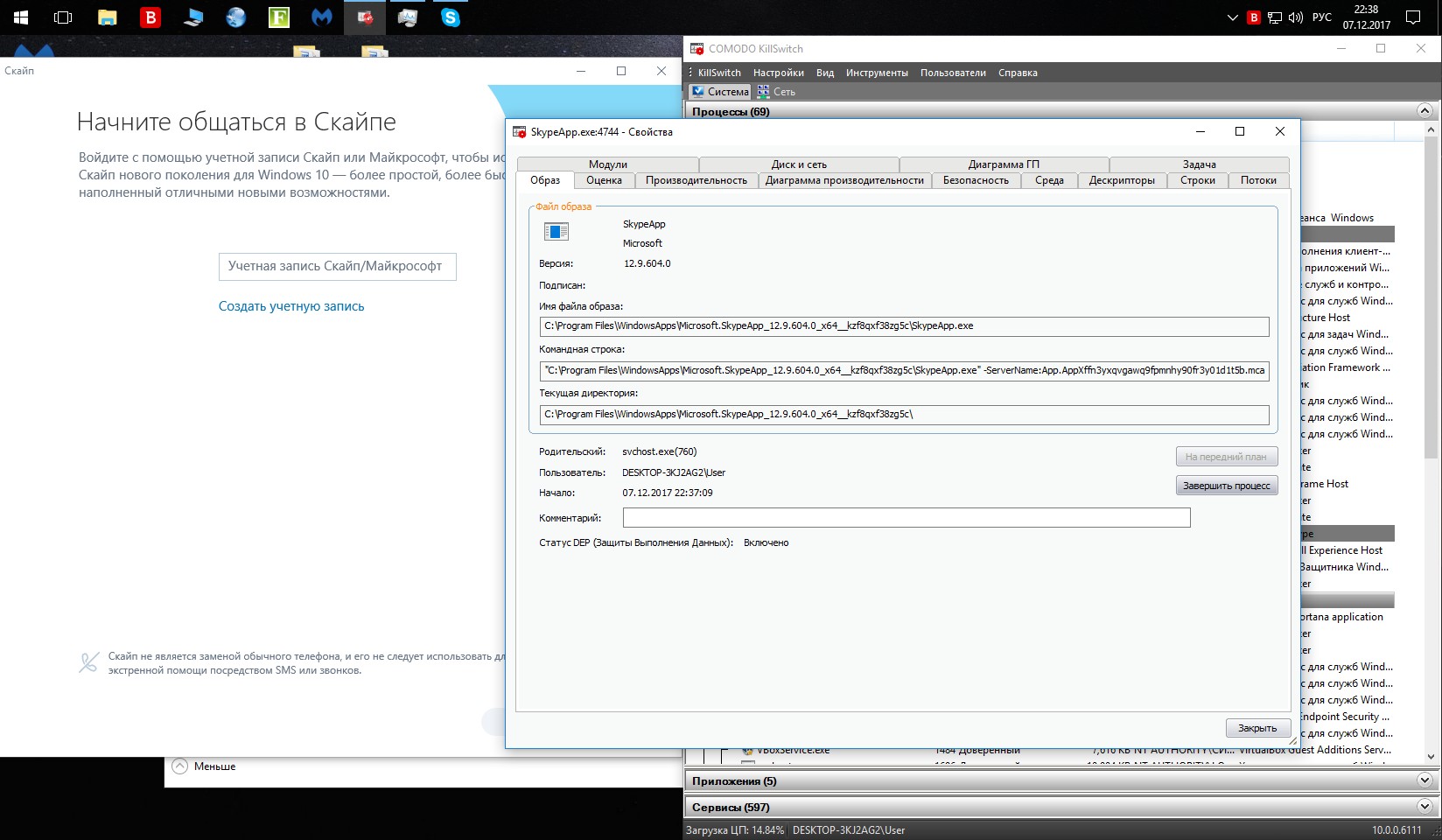Open the Инструменты menu in KillSwitch
1442x840 pixels.
pyautogui.click(x=876, y=73)
